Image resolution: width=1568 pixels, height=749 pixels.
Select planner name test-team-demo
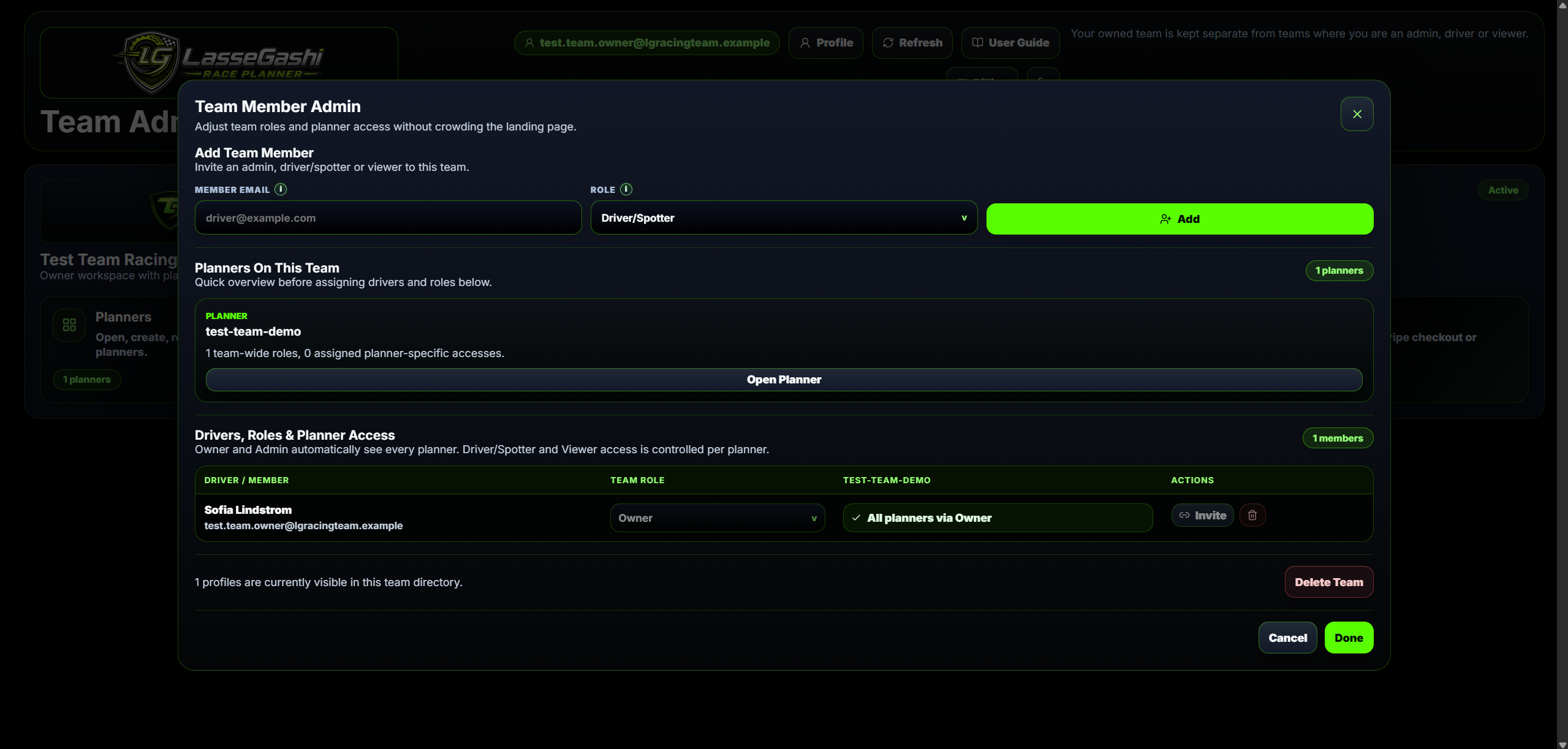pos(253,332)
